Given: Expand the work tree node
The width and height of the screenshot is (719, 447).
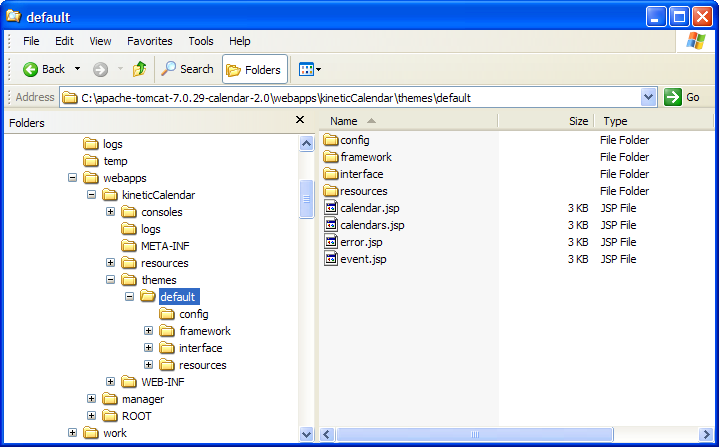Looking at the screenshot, I should point(72,432).
